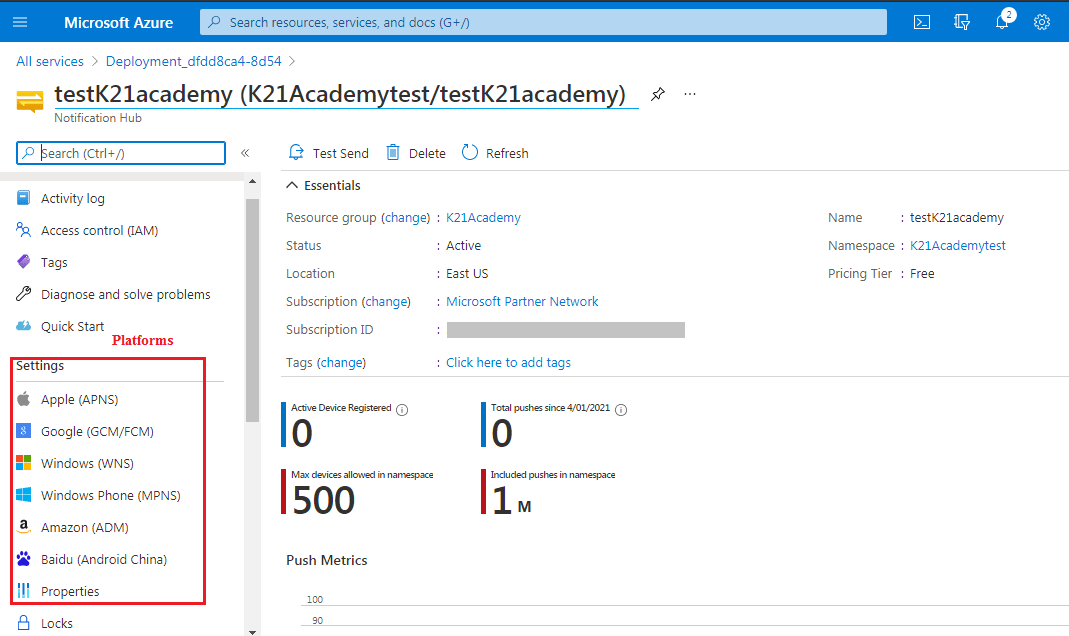Collapse the left sidebar with double chevron
This screenshot has height=636, width=1069.
click(245, 153)
